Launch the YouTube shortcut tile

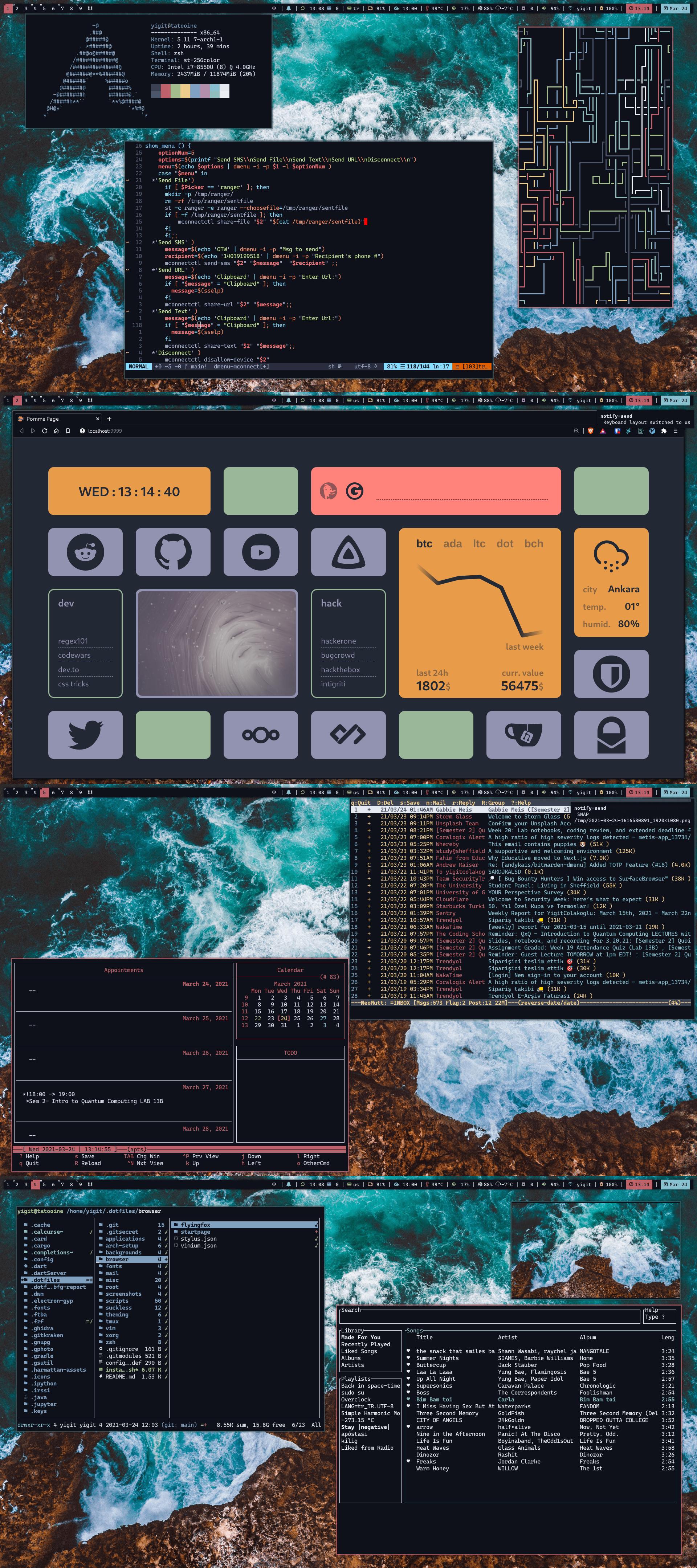(x=261, y=551)
